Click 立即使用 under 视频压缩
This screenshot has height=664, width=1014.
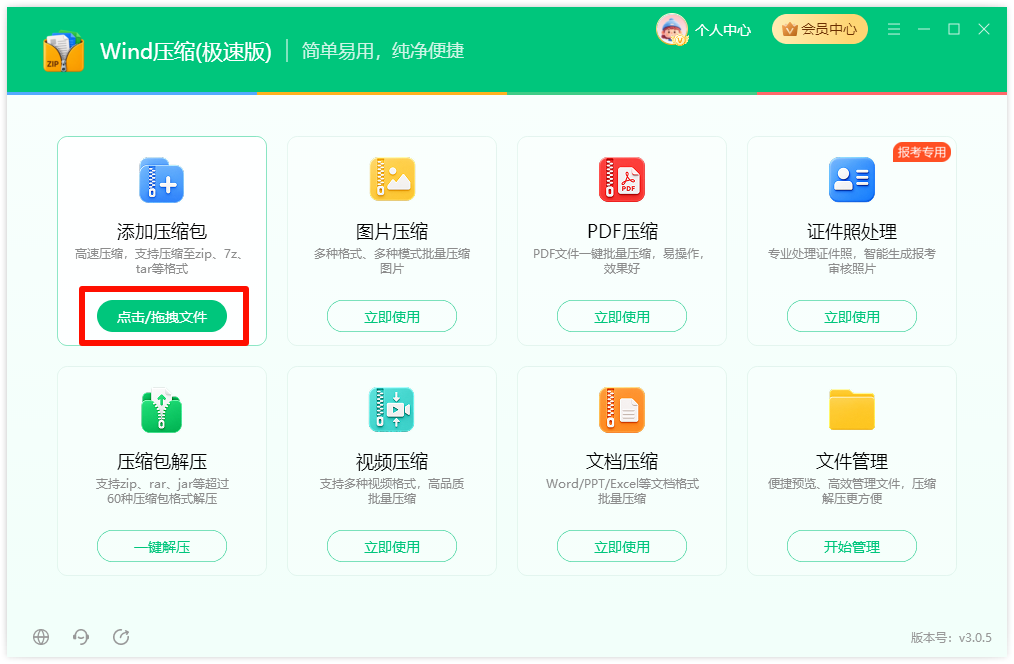[392, 546]
